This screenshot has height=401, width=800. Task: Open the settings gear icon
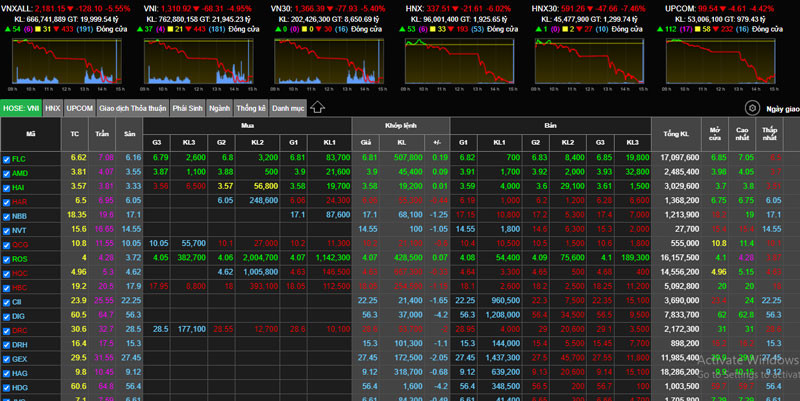tap(752, 108)
